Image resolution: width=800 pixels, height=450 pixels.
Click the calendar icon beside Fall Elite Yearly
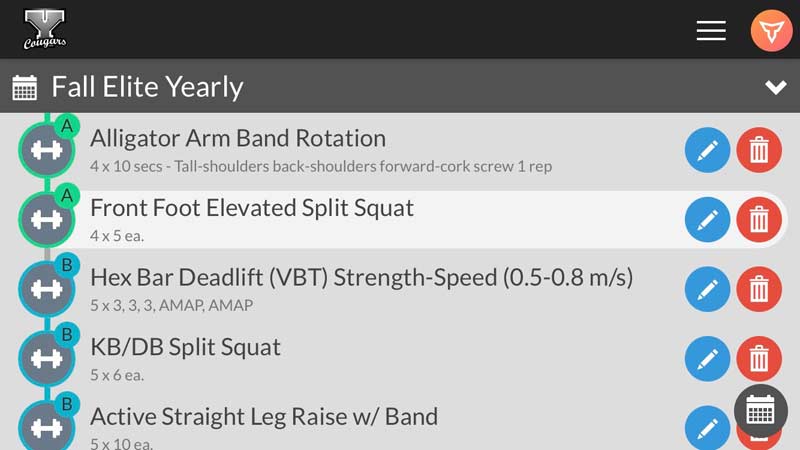(x=24, y=87)
